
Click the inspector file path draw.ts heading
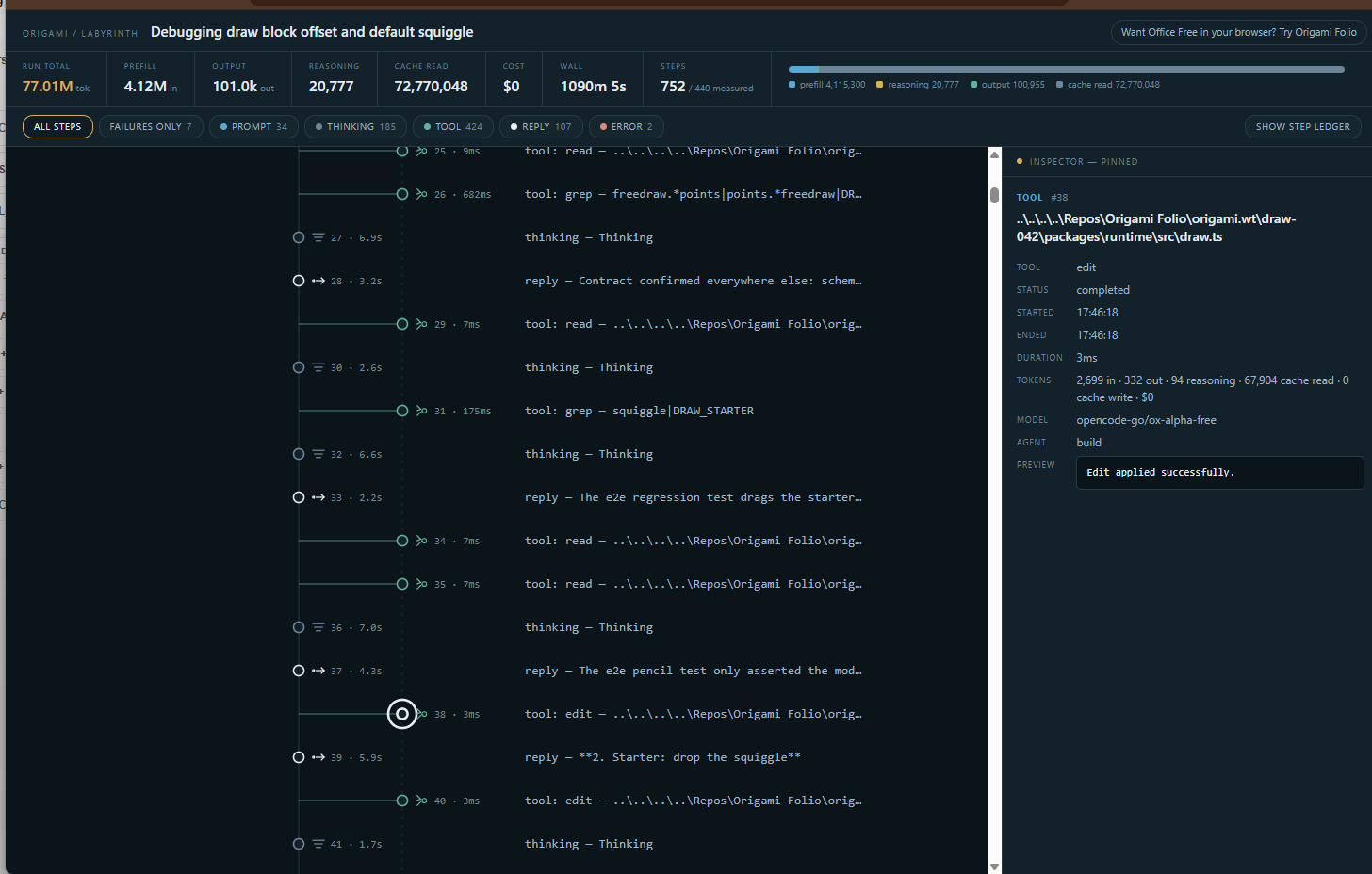[1156, 228]
